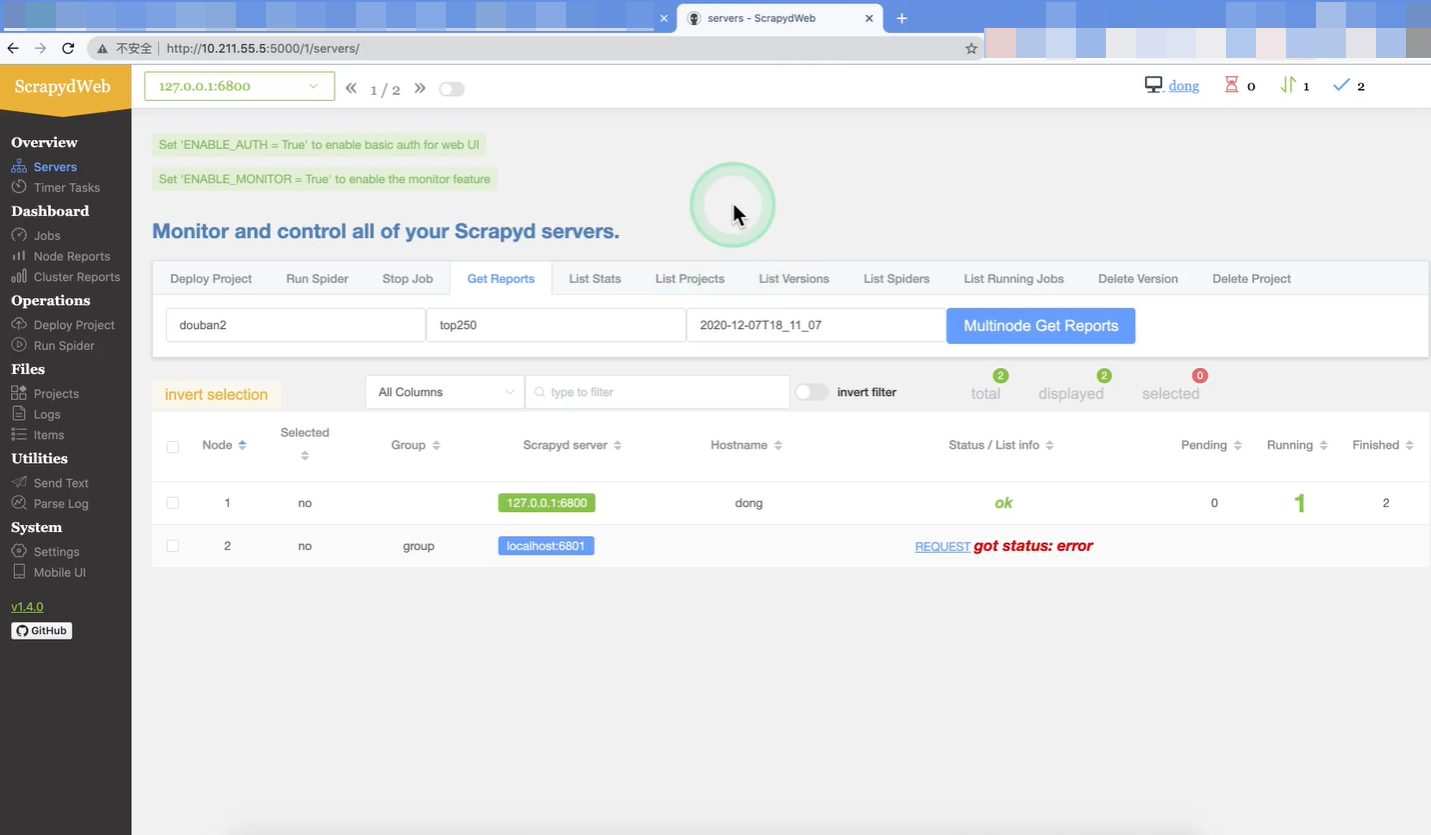Click the Logs document icon

[x=19, y=414]
